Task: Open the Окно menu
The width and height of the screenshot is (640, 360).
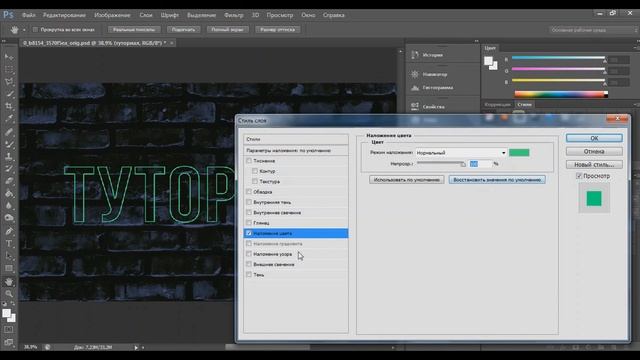Action: point(308,15)
